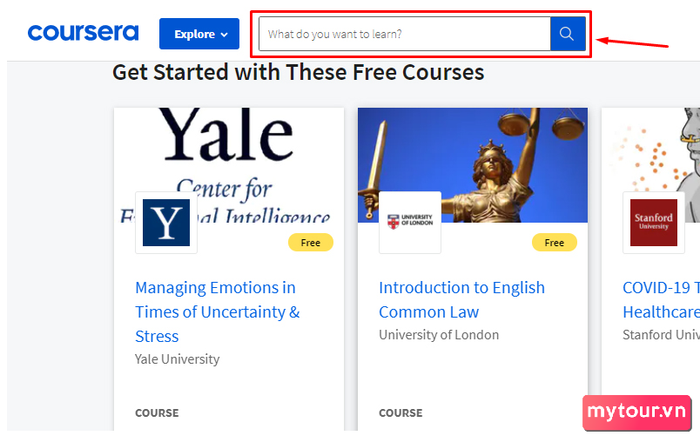Click the mytour.vn watermark logo
Viewport: 700px width, 441px height.
pos(637,412)
